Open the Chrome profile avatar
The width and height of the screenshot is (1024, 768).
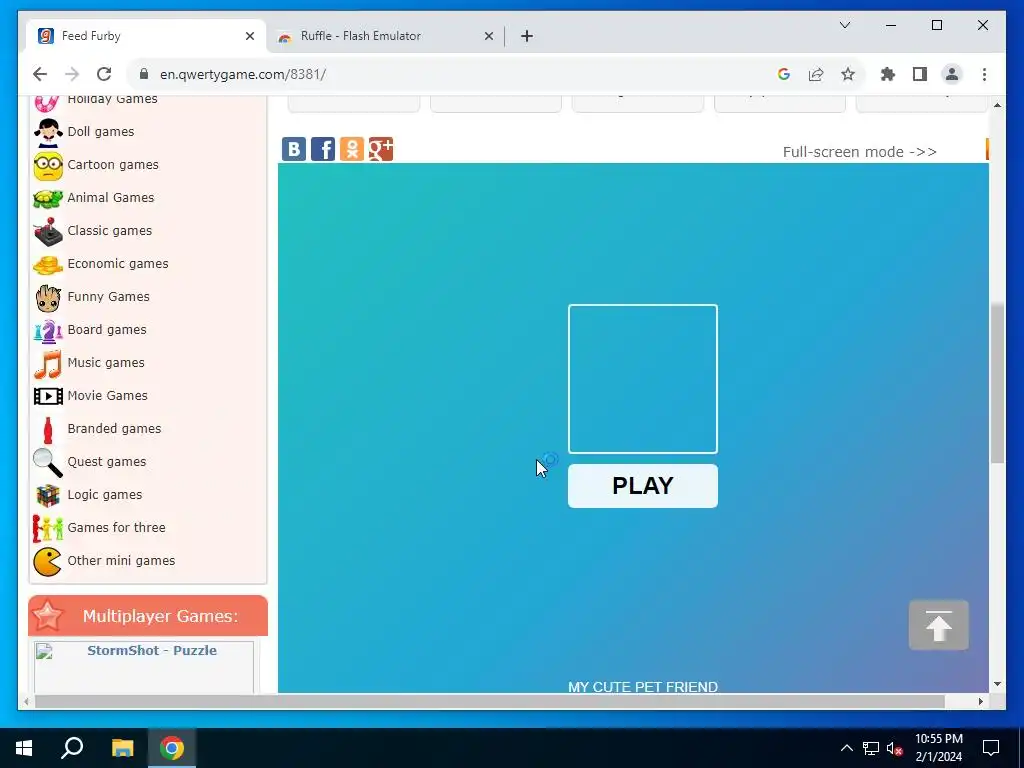click(x=952, y=74)
